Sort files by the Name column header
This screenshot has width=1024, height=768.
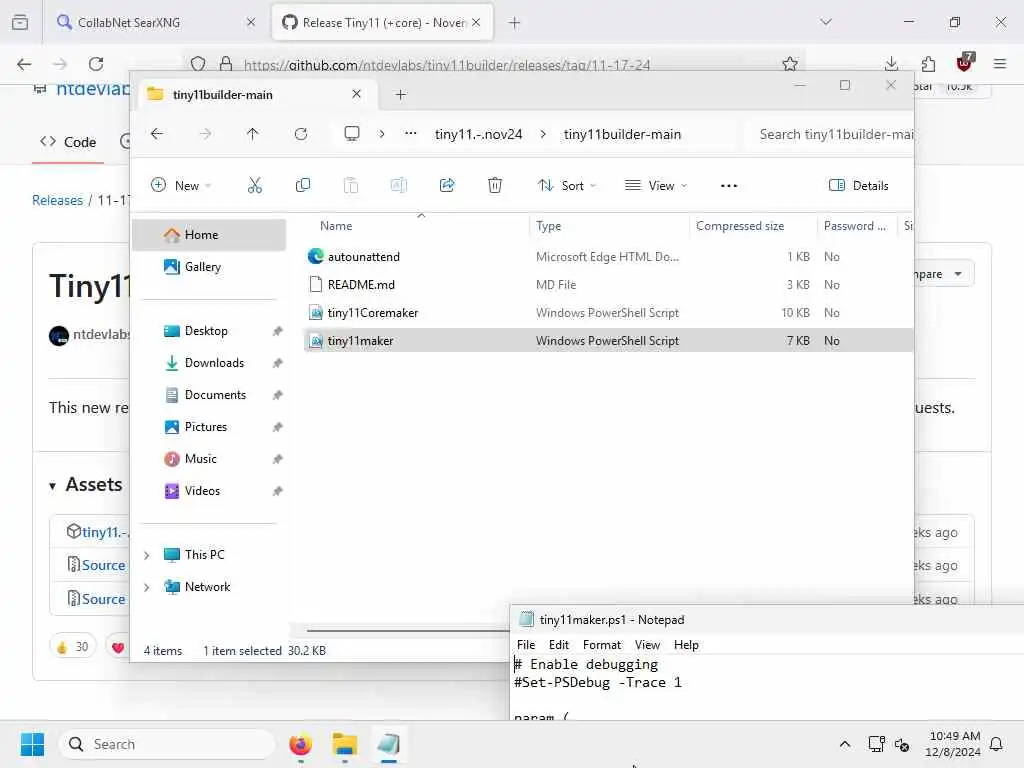pyautogui.click(x=336, y=226)
